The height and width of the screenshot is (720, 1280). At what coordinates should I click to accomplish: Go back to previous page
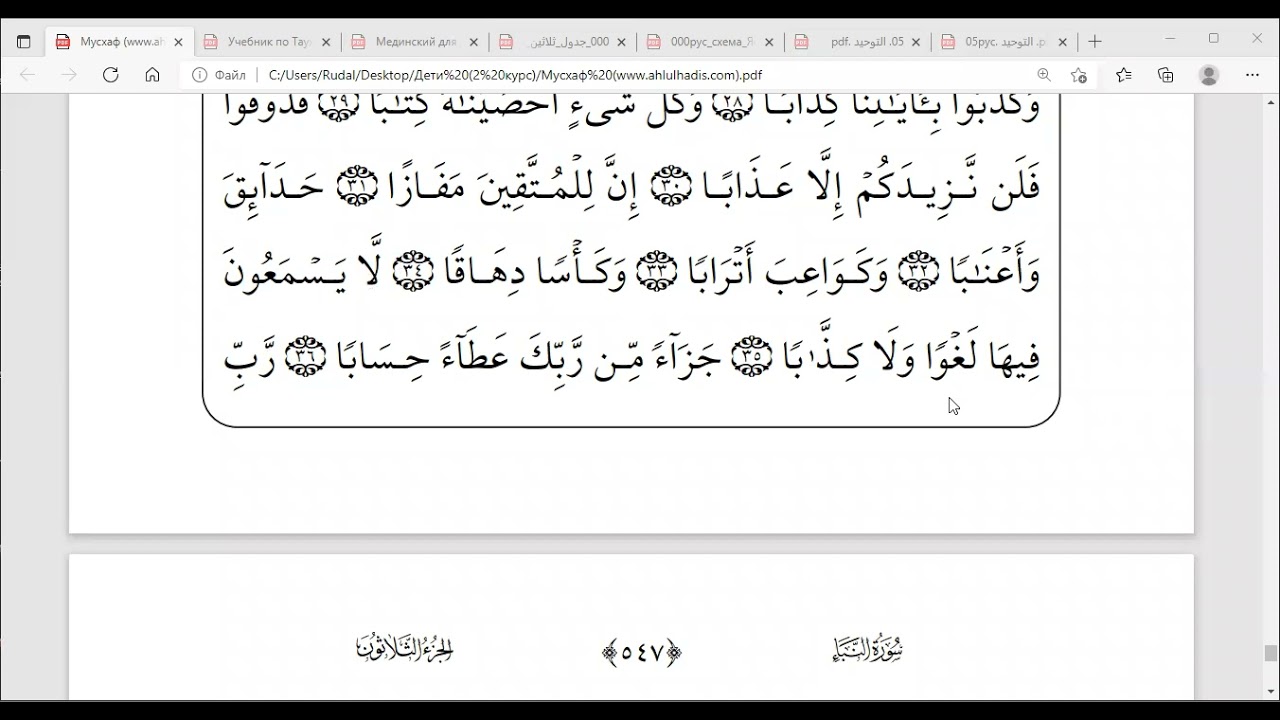pos(28,75)
